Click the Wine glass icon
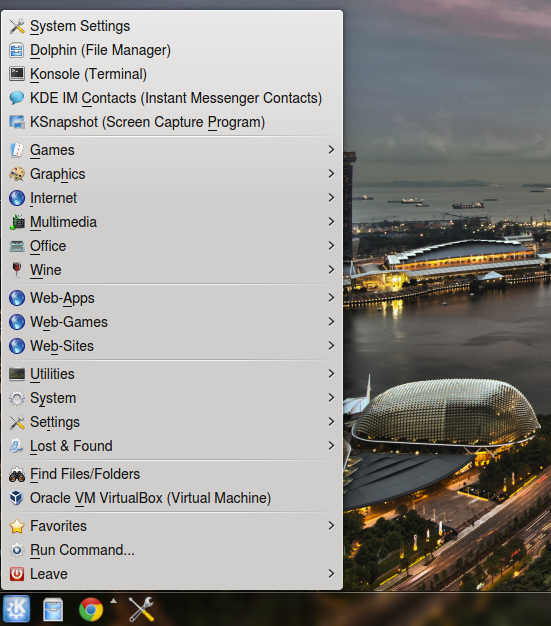 pos(17,270)
